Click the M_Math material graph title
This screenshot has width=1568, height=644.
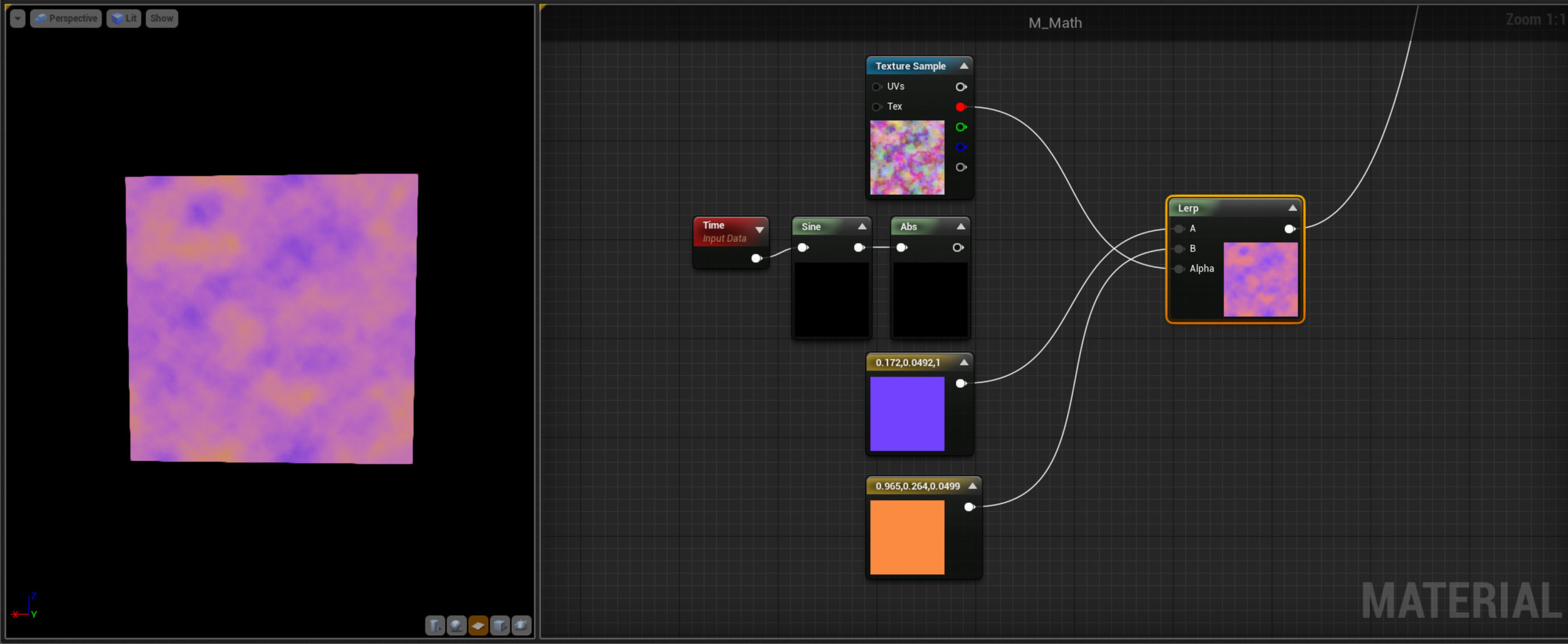(1055, 23)
